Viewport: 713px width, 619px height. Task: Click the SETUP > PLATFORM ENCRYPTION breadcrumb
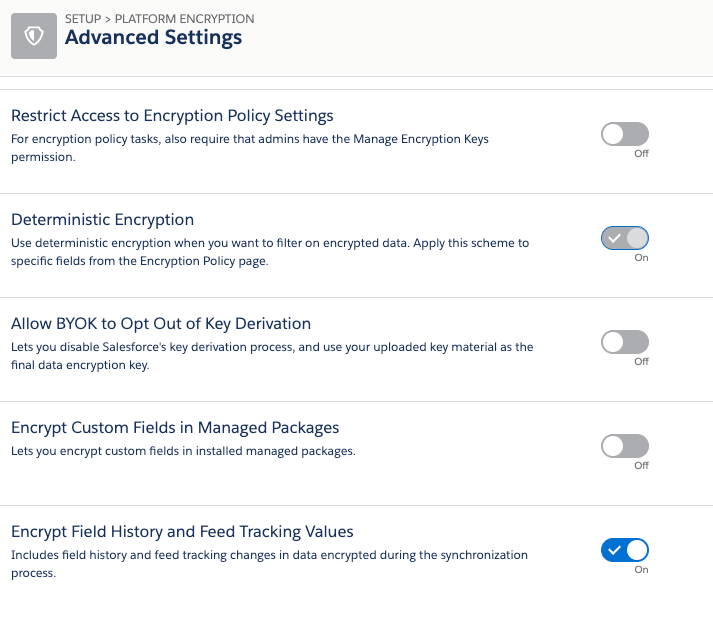[x=160, y=19]
